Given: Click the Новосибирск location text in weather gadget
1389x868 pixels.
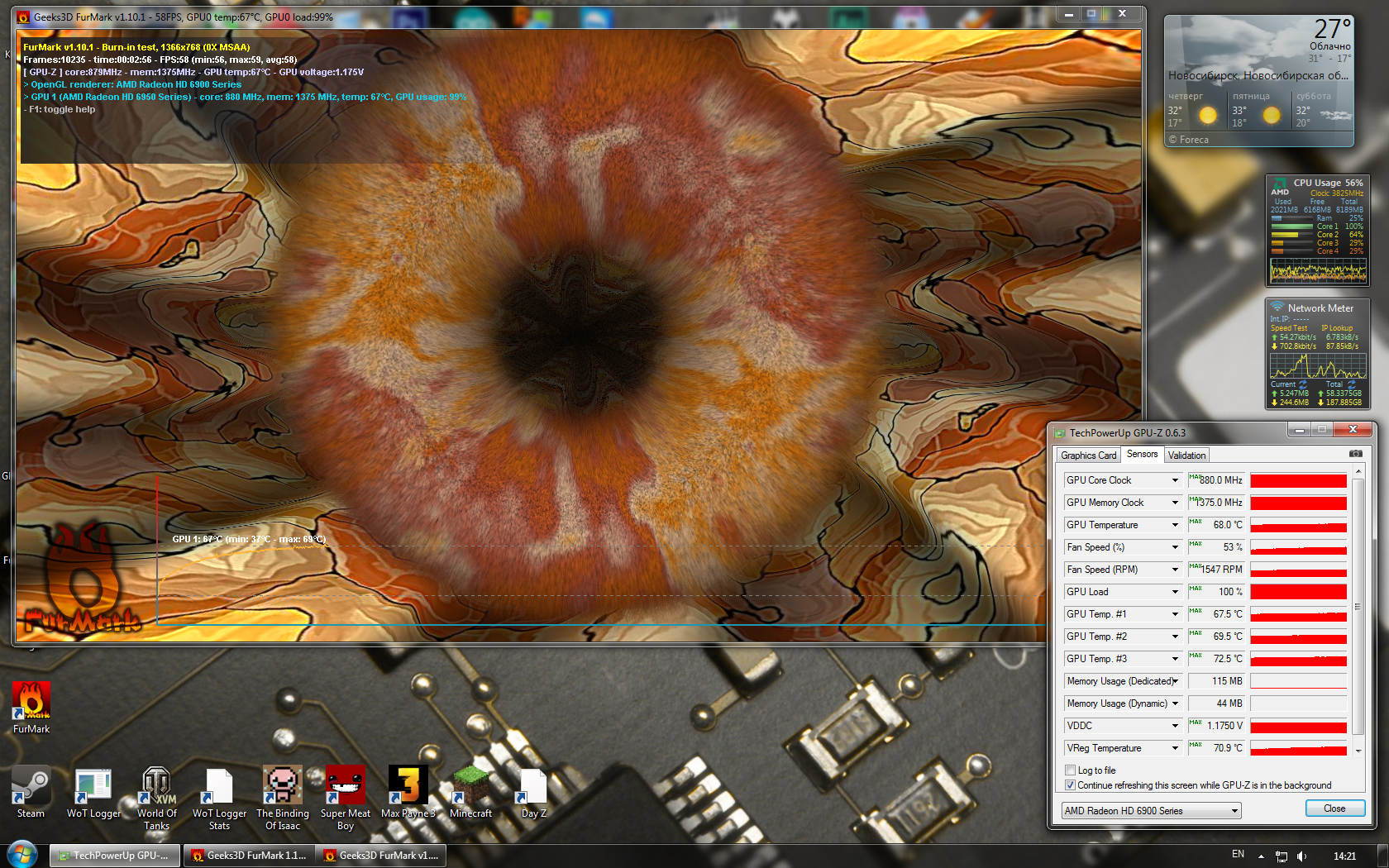Looking at the screenshot, I should tap(1258, 75).
